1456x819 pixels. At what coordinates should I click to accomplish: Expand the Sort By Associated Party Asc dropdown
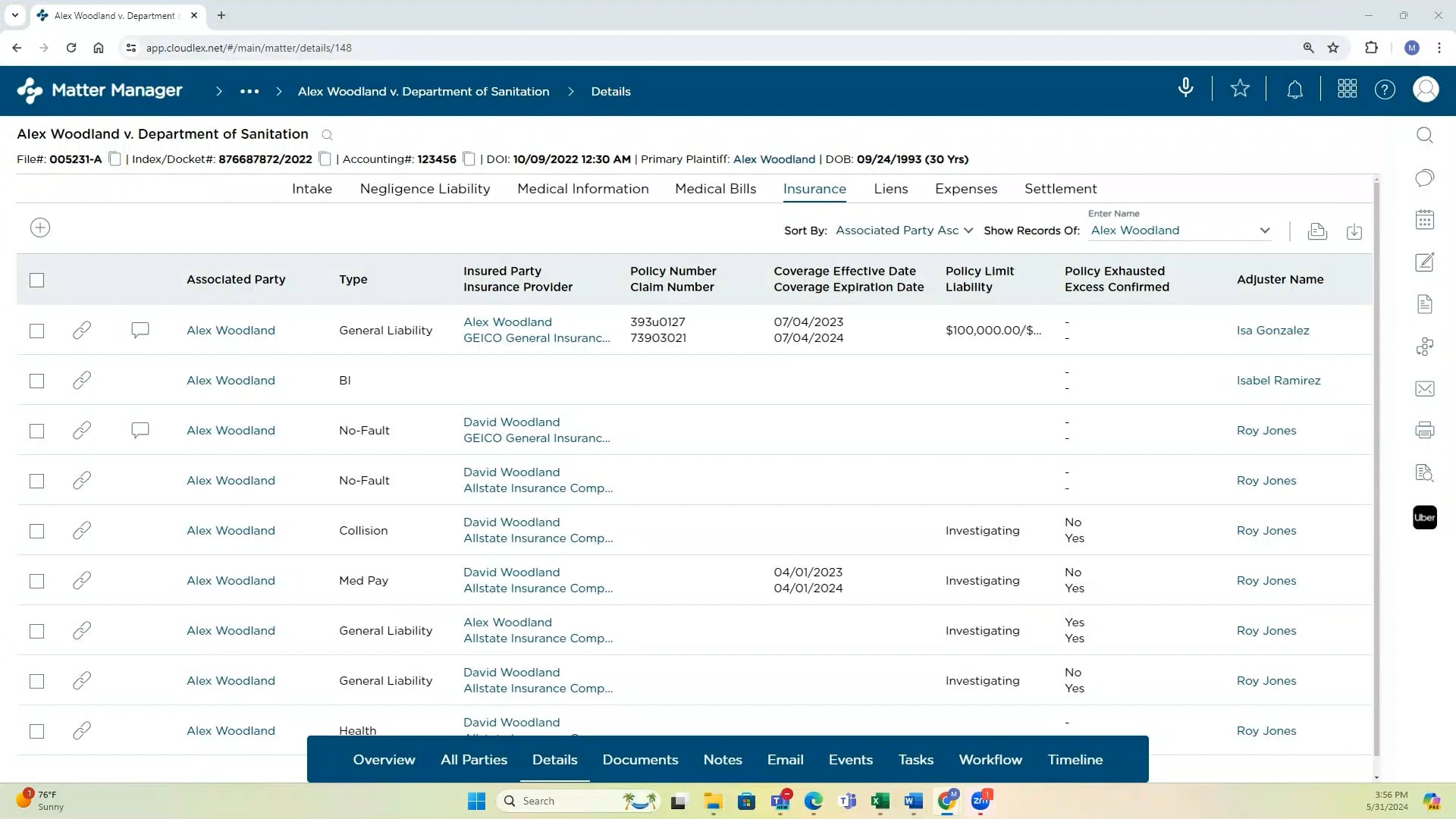(x=903, y=231)
